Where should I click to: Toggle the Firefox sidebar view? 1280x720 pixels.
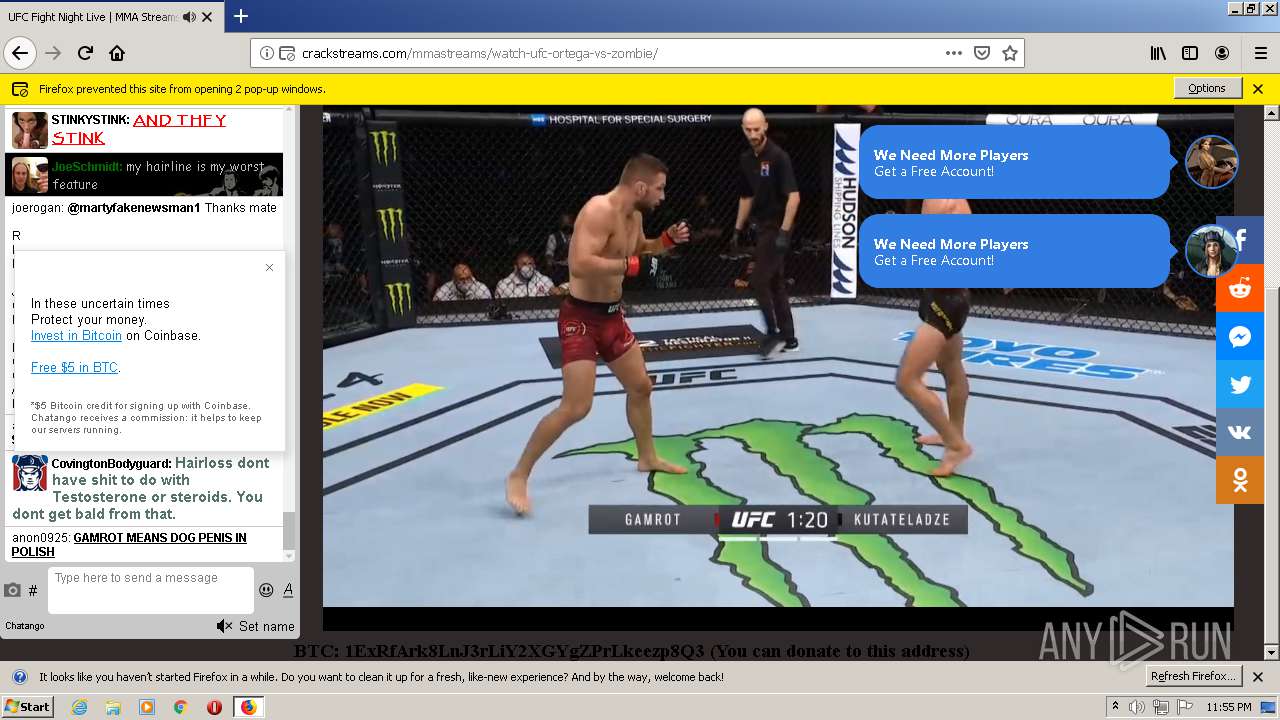(1190, 53)
